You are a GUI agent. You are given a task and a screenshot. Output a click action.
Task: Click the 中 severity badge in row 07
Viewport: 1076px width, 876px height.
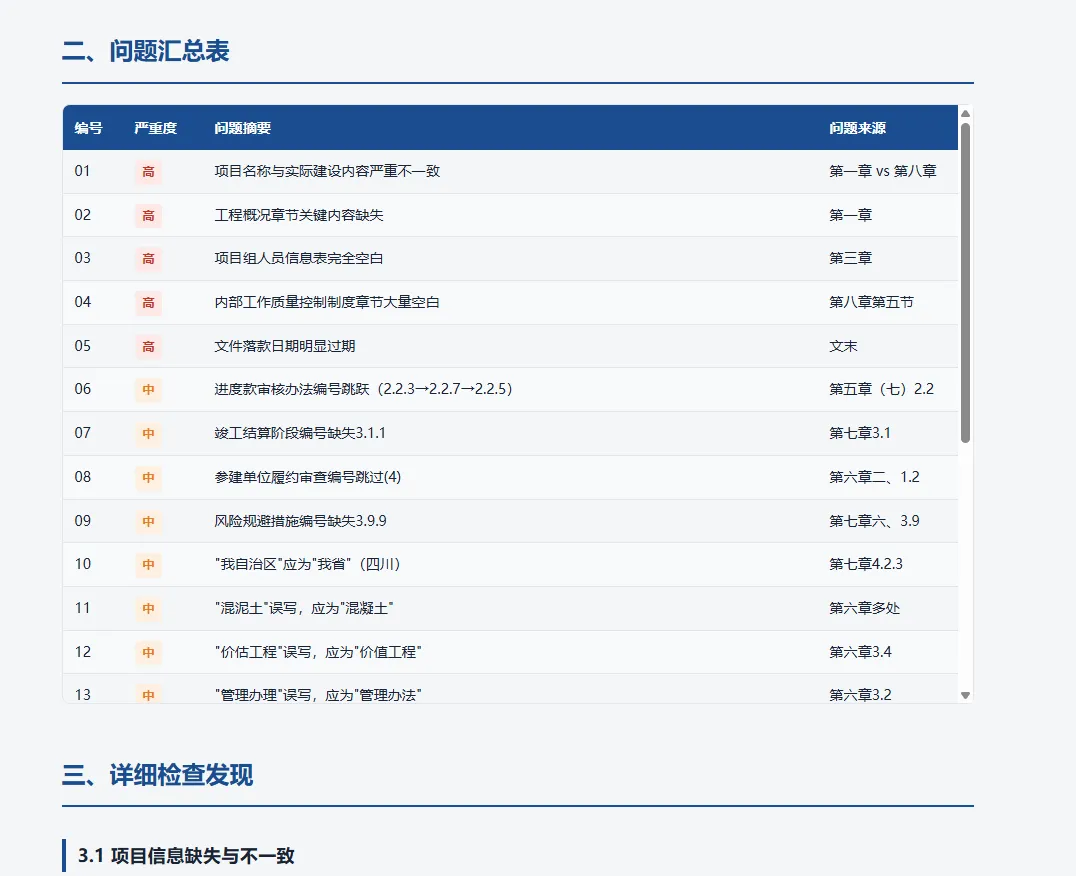tap(148, 434)
